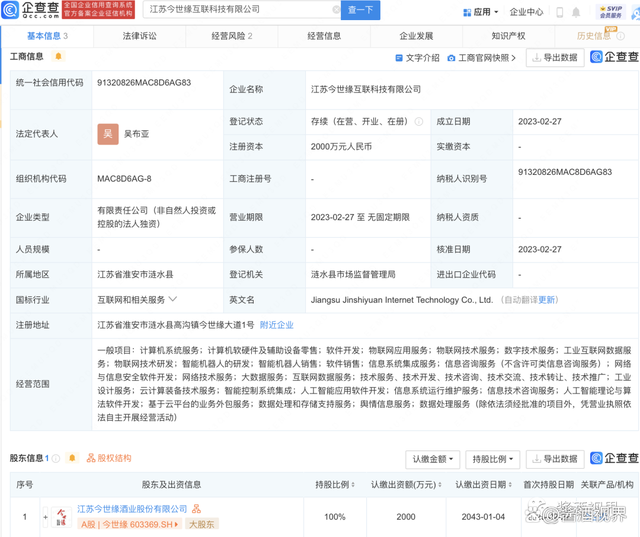Clear the search box with the X icon
This screenshot has width=640, height=537.
tap(336, 10)
